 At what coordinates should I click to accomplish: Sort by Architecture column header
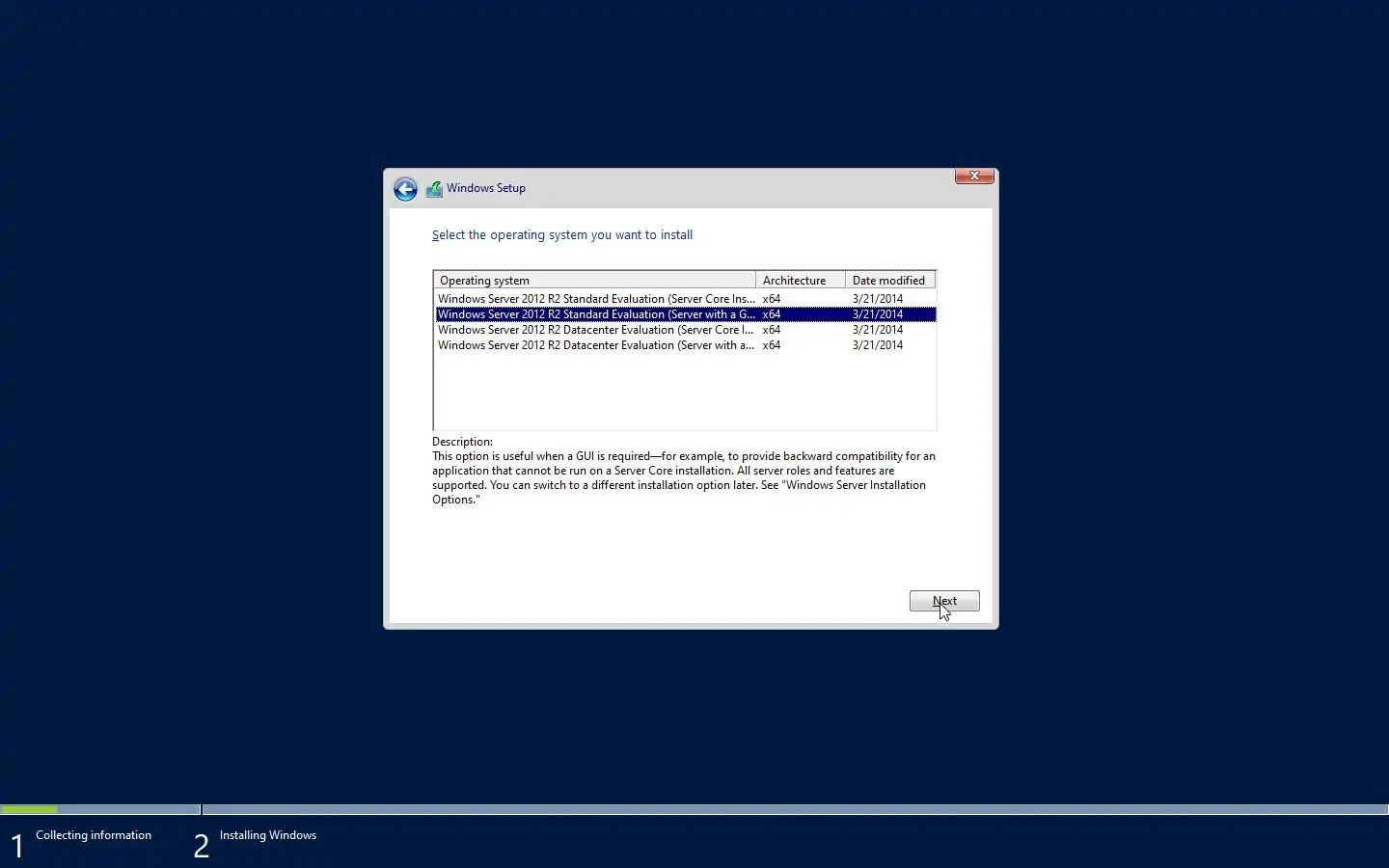tap(801, 281)
